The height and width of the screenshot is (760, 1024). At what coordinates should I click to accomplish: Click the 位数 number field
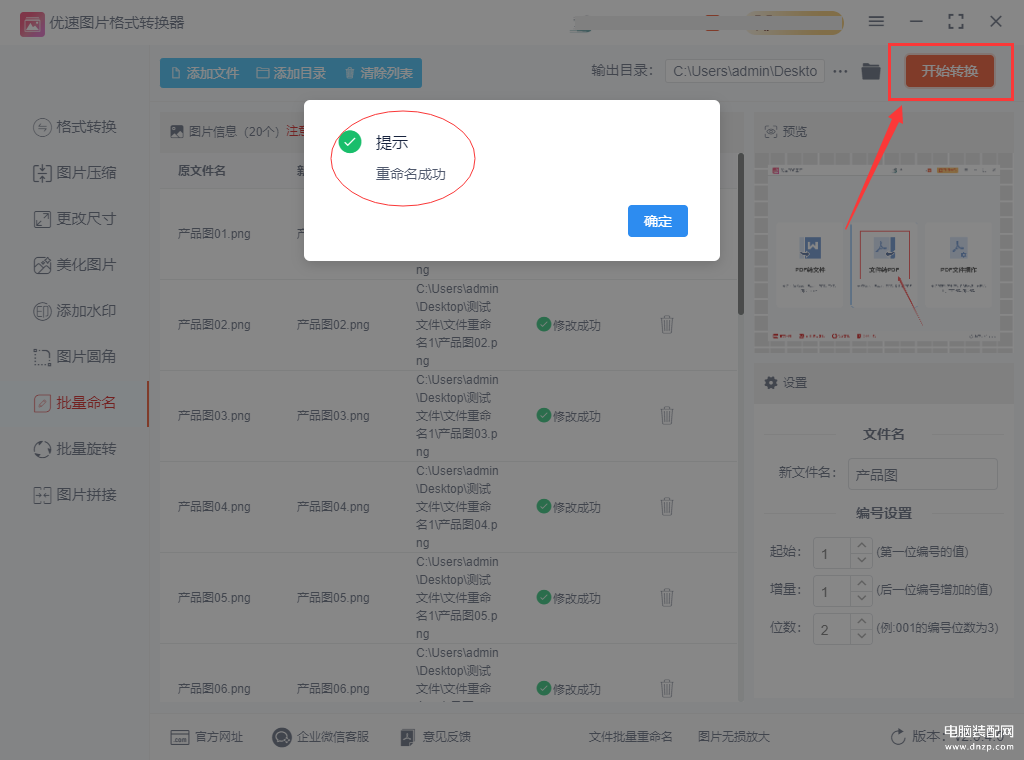831,629
